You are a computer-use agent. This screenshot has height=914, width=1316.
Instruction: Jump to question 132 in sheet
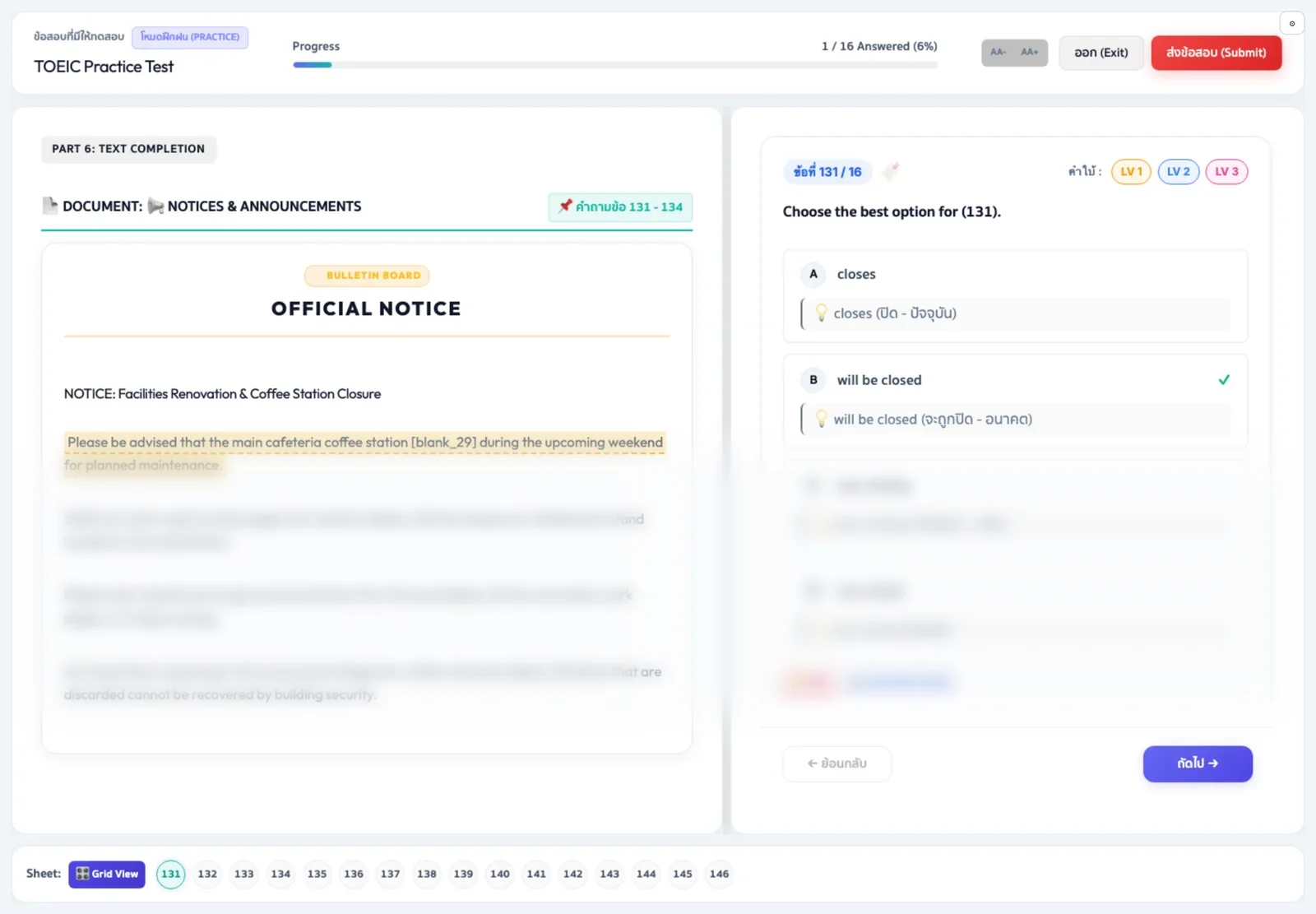[207, 875]
